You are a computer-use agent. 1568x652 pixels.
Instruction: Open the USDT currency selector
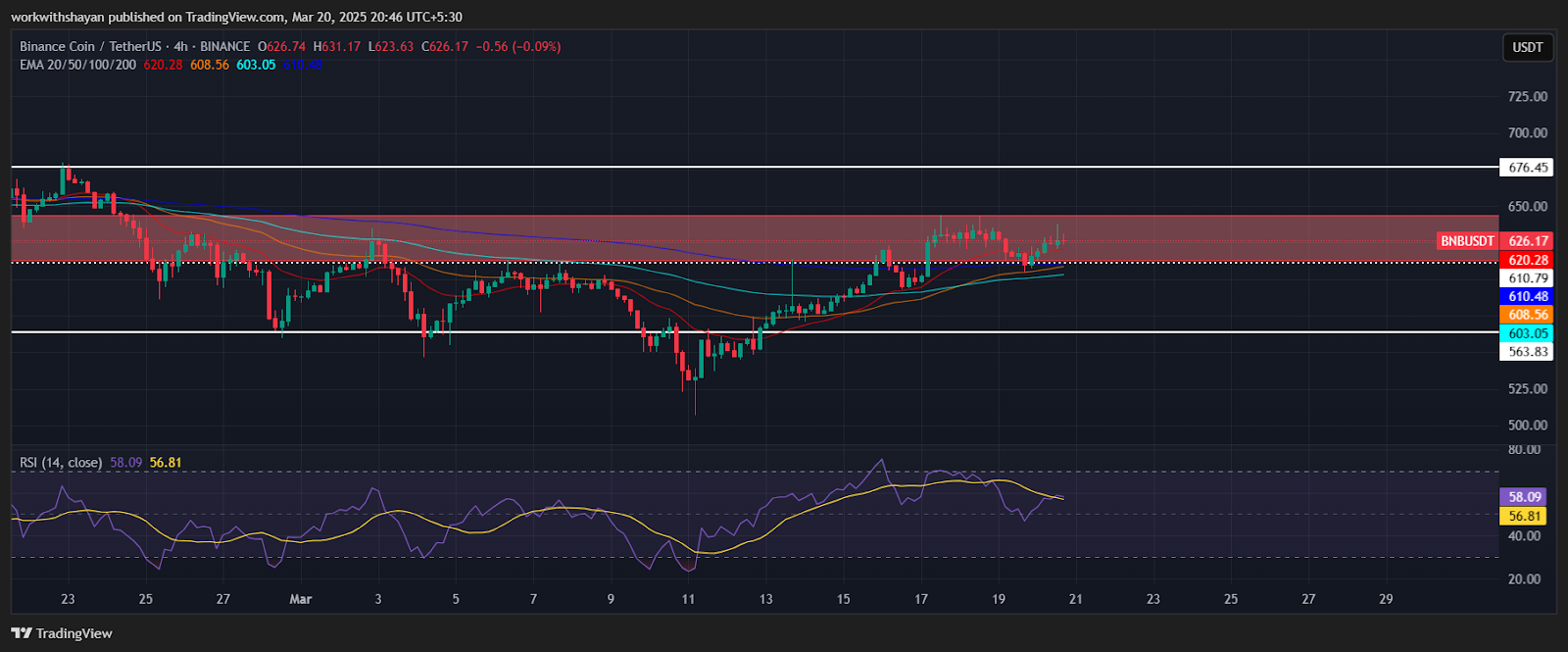tap(1527, 47)
